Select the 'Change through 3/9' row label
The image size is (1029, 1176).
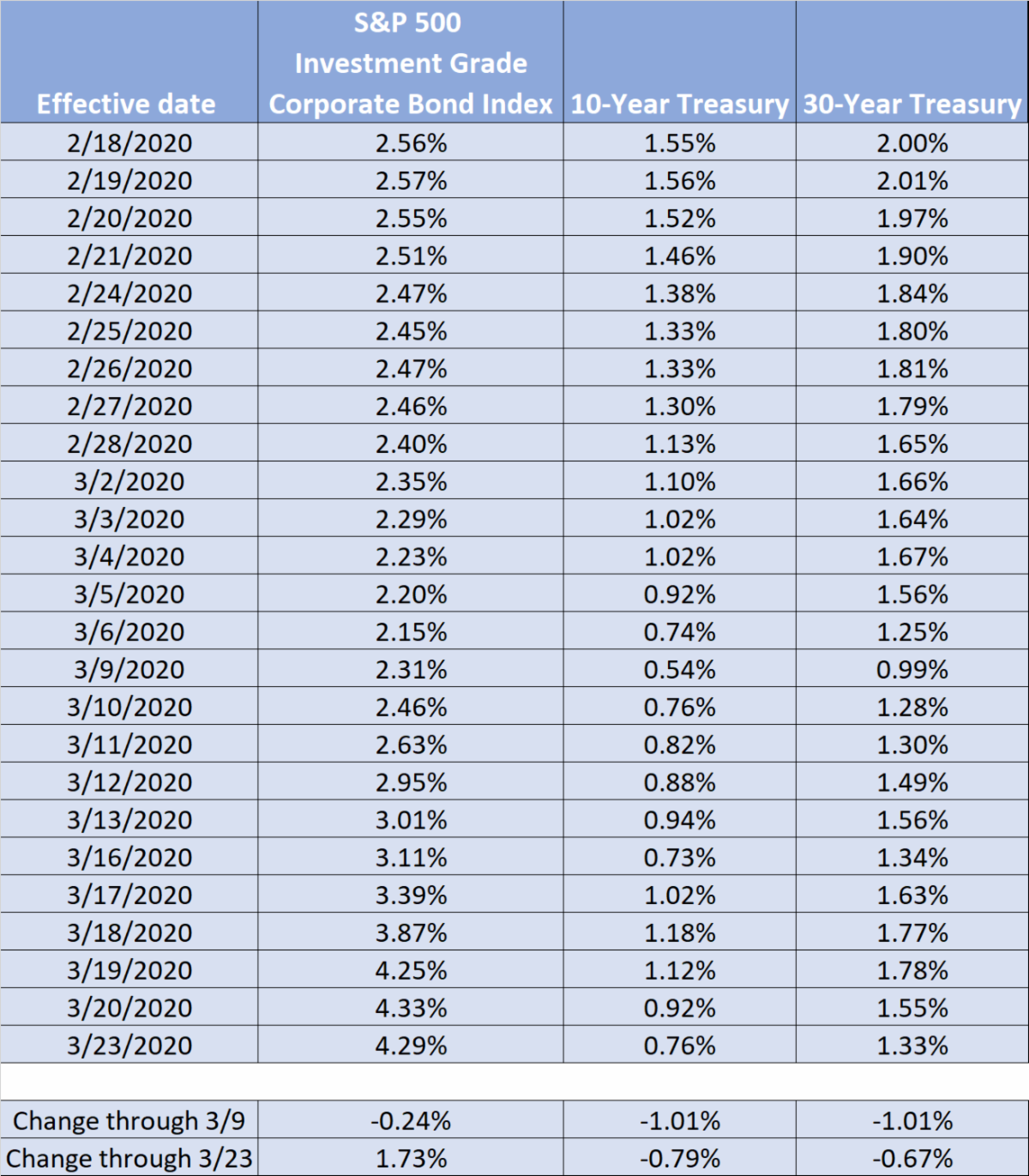pyautogui.click(x=129, y=1120)
